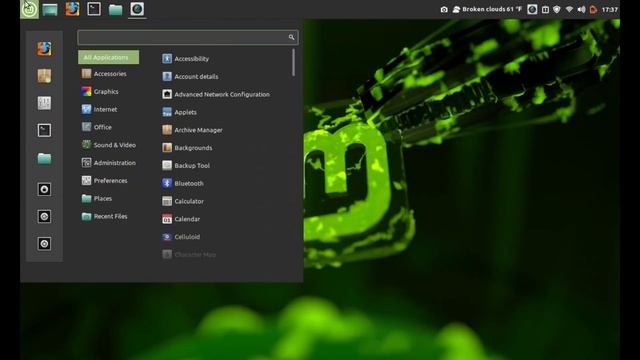Click the Show Desktop icon in the top panel
This screenshot has height=360, width=640.
pyautogui.click(x=50, y=9)
